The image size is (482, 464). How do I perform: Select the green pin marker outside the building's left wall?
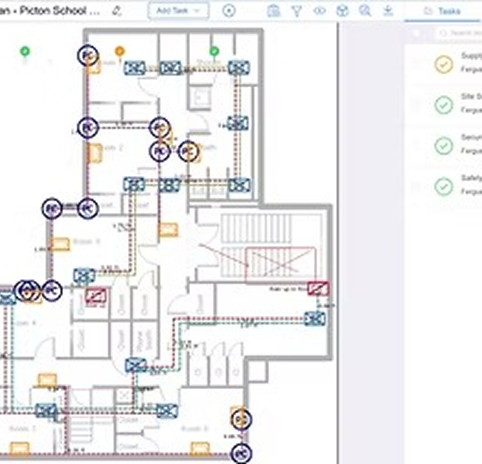point(25,52)
